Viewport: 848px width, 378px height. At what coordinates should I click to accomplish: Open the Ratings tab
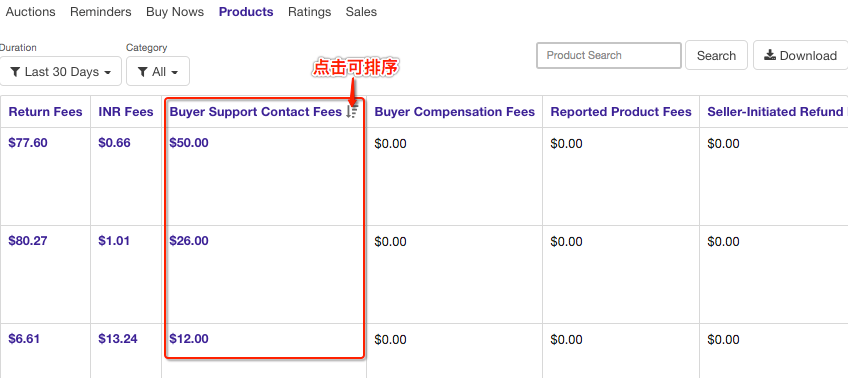309,12
